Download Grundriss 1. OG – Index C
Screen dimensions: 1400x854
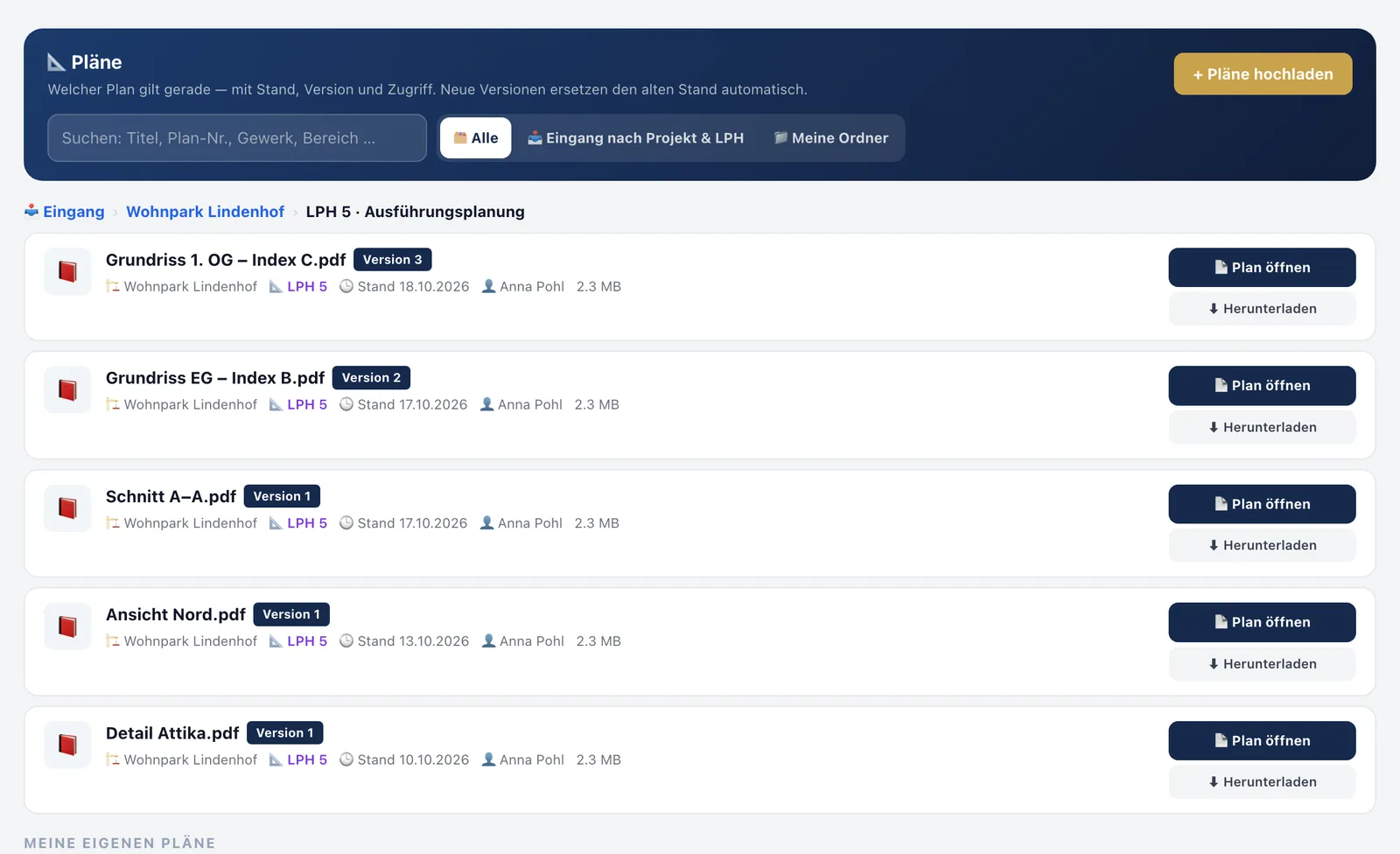[x=1262, y=309]
